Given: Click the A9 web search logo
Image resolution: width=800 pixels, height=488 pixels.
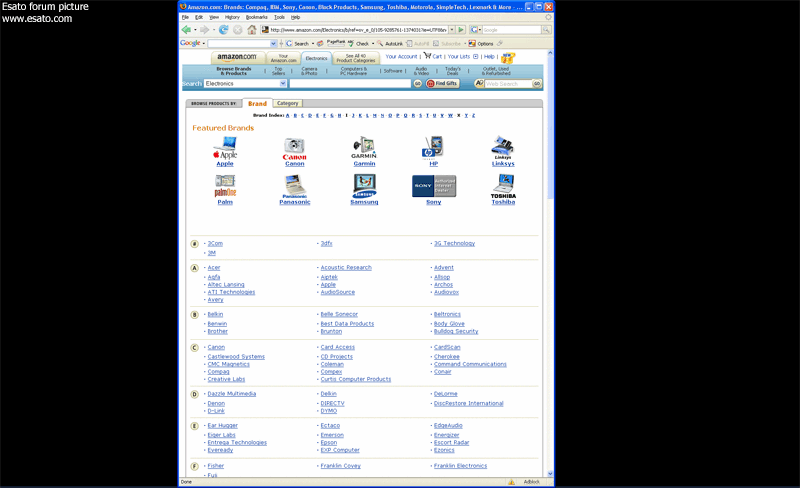Looking at the screenshot, I should 479,83.
